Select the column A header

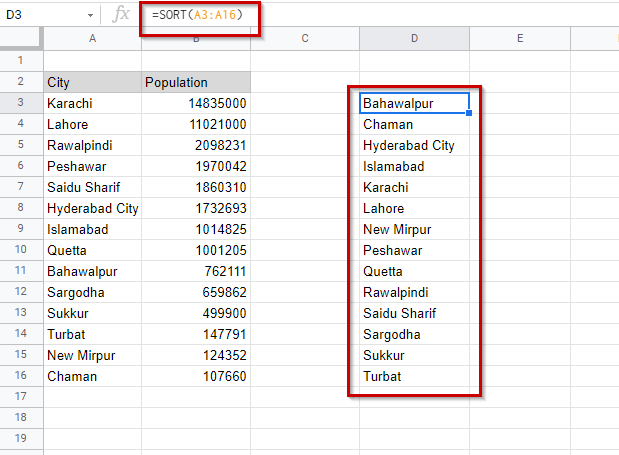click(x=92, y=38)
